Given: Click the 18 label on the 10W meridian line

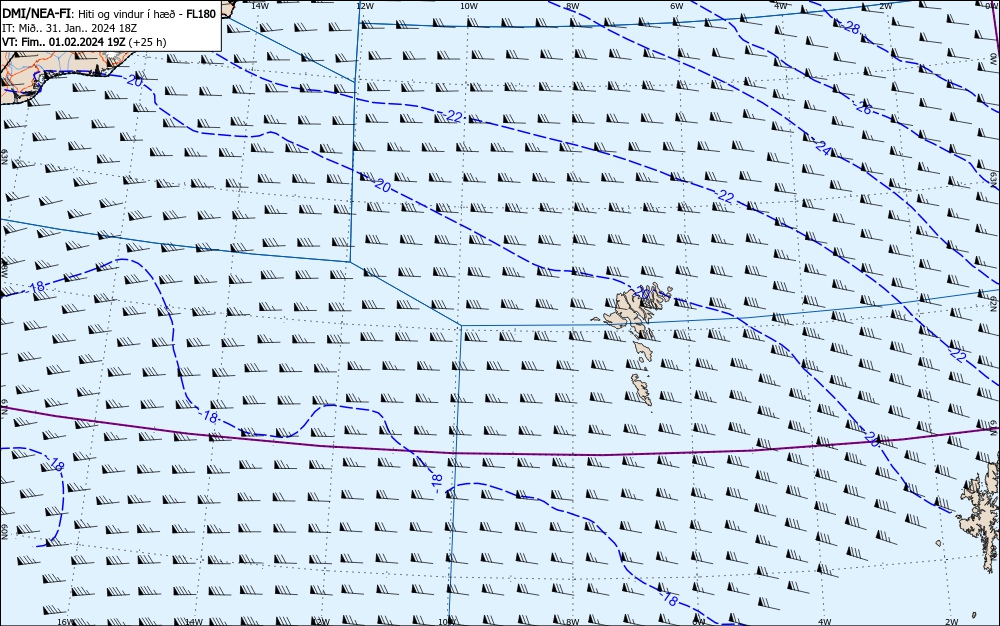Looking at the screenshot, I should (x=437, y=481).
